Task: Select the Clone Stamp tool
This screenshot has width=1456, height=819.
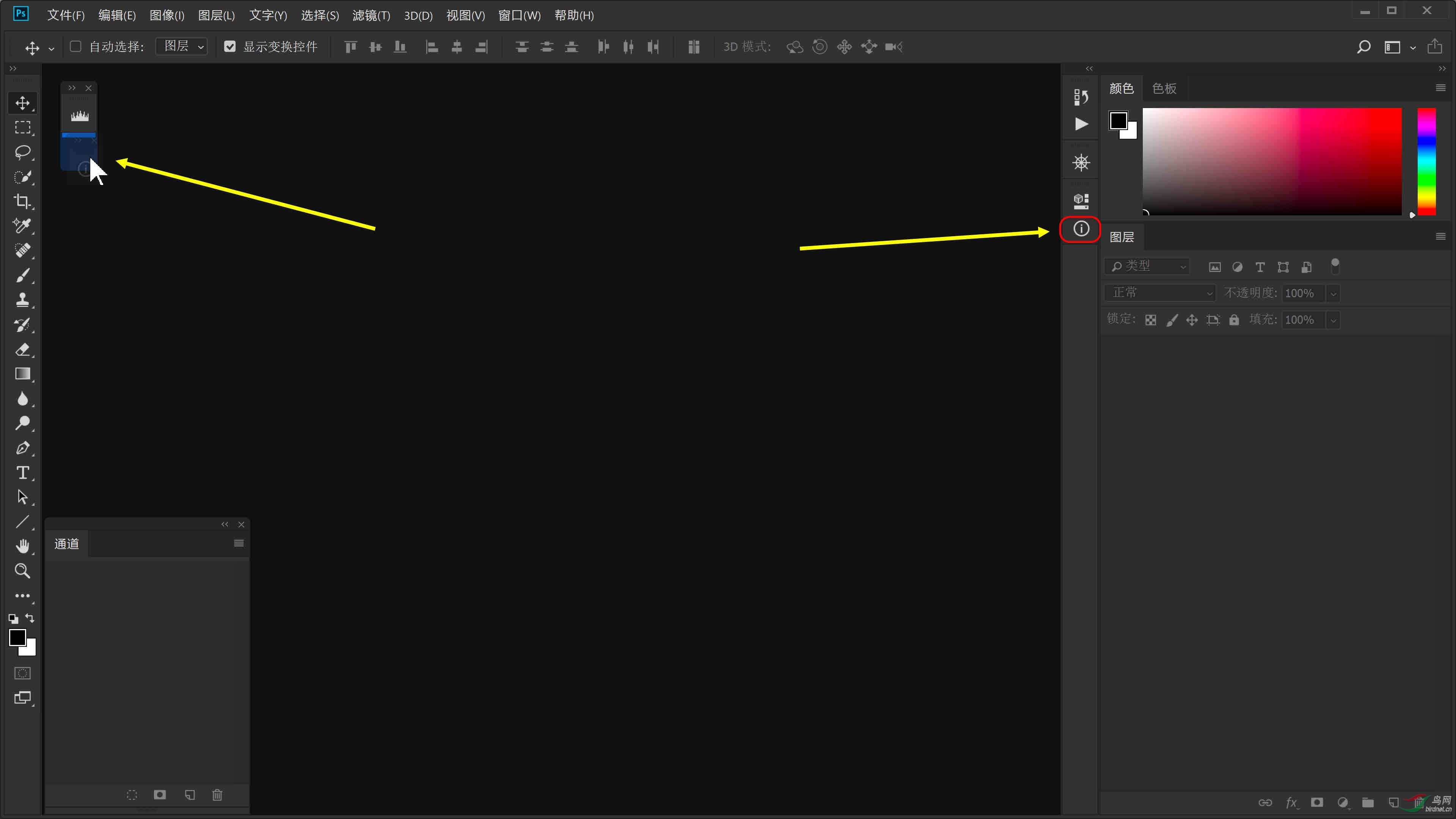Action: (x=23, y=300)
